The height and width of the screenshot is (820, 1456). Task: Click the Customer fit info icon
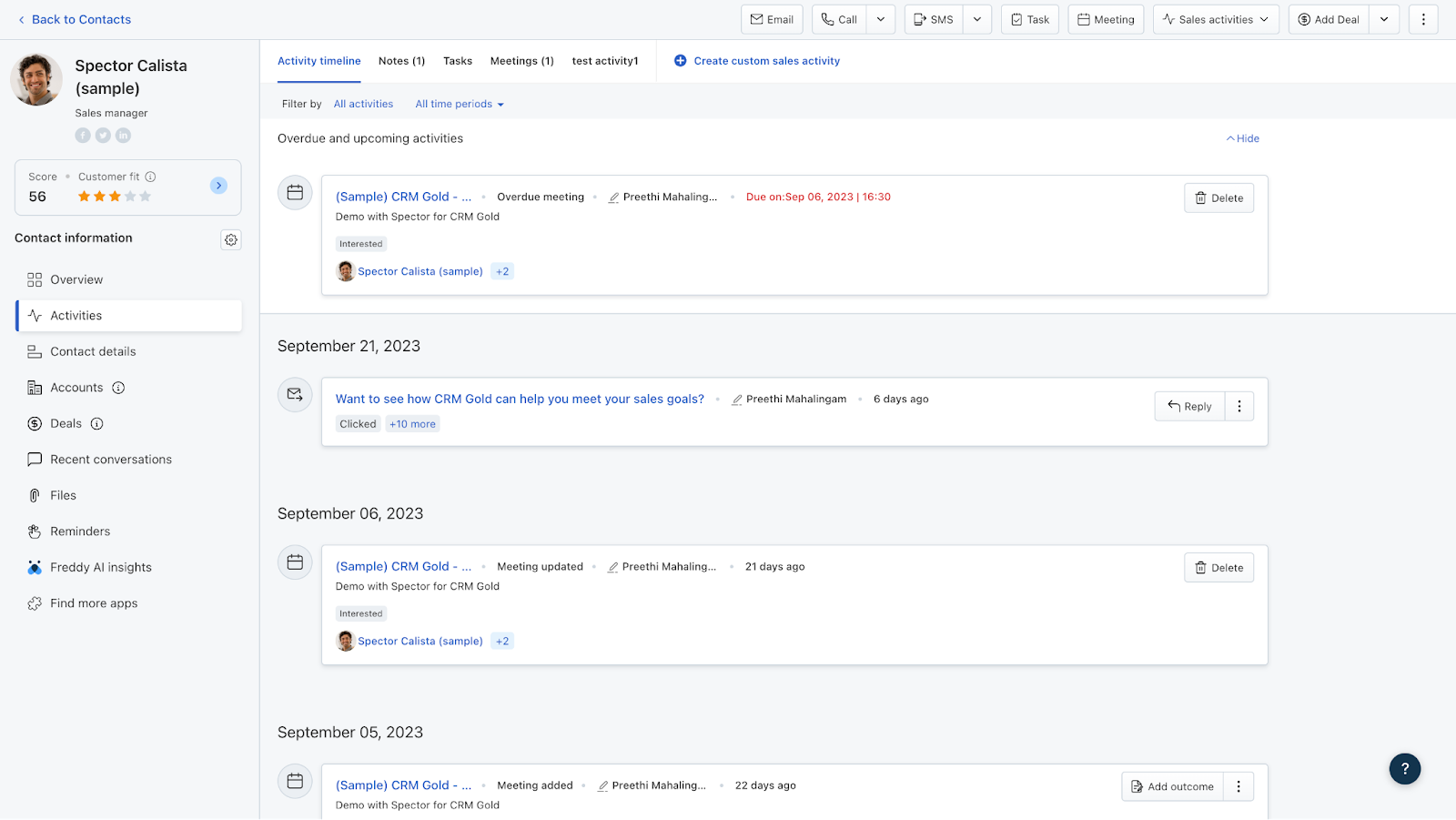click(x=151, y=177)
